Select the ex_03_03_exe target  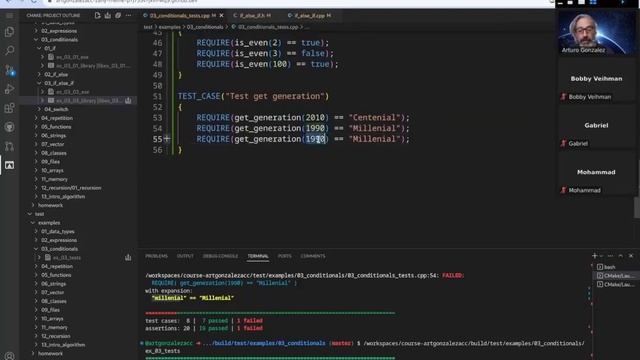73,92
